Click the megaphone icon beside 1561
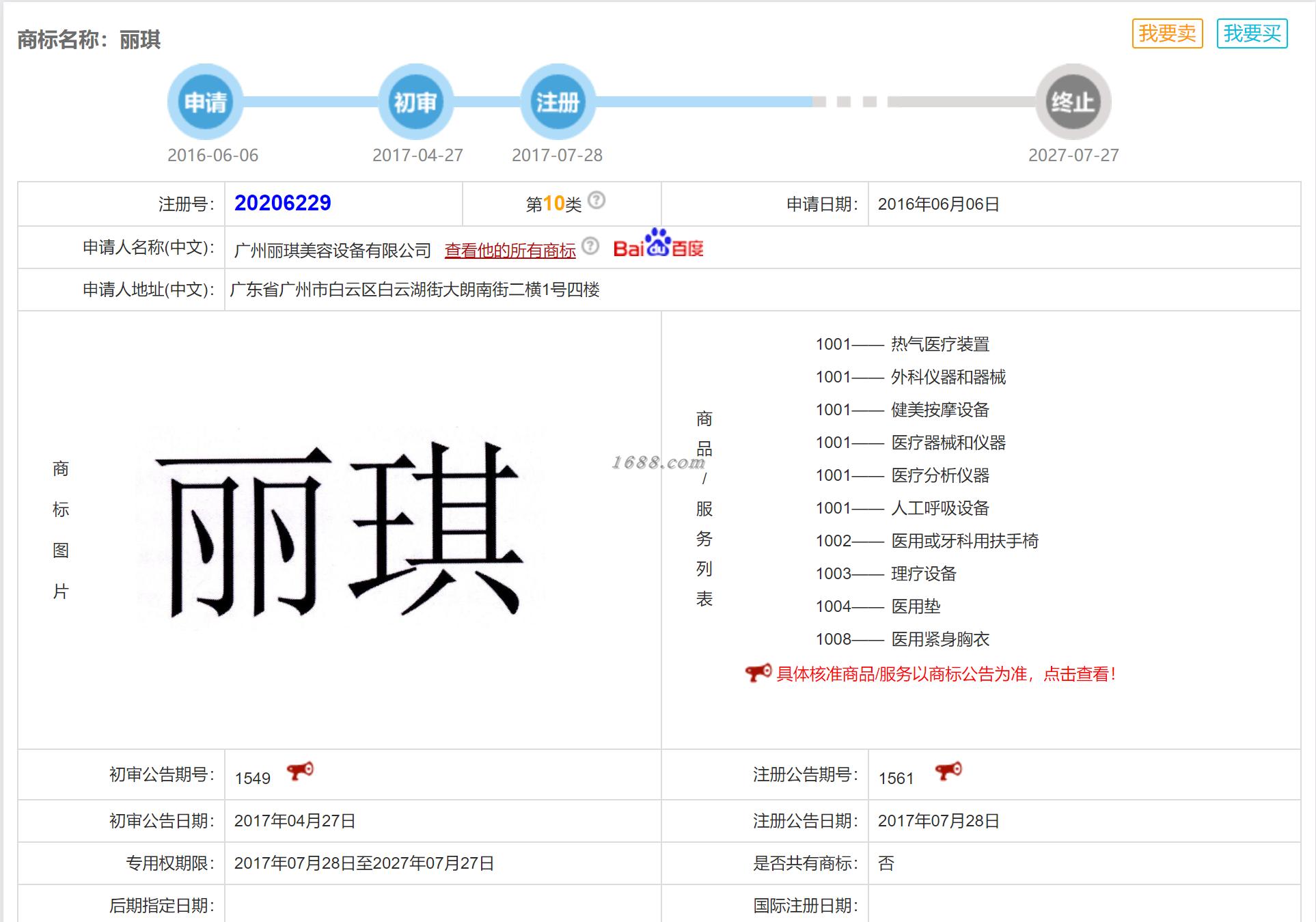 [948, 771]
